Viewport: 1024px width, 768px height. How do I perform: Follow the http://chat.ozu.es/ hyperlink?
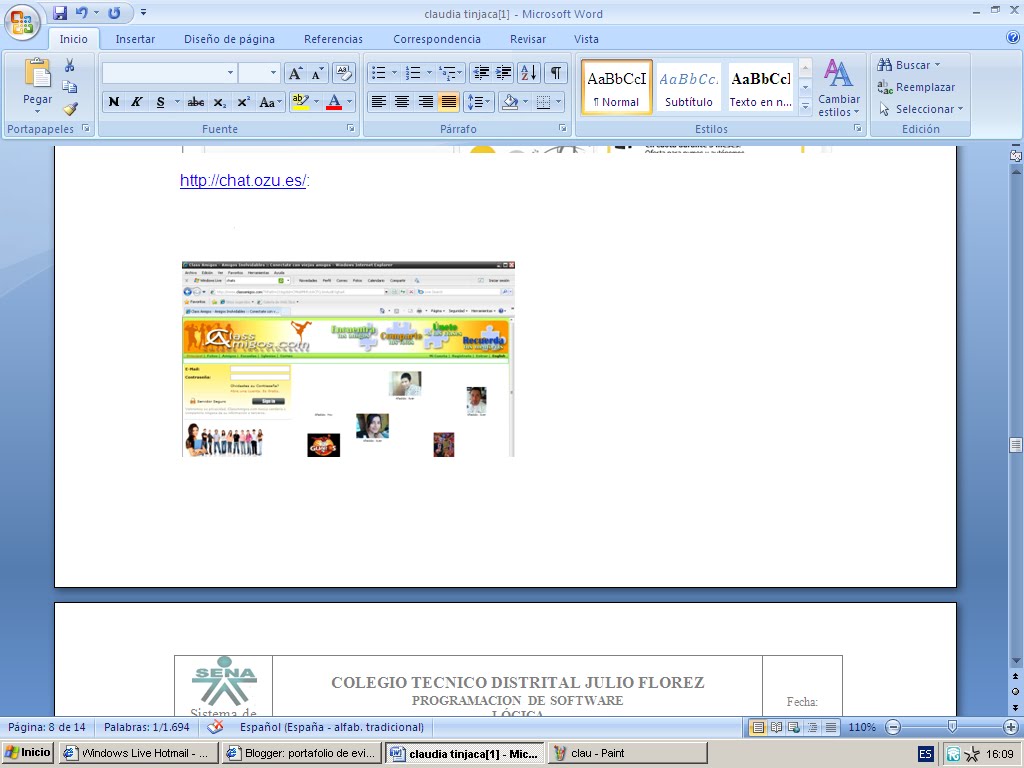(240, 181)
